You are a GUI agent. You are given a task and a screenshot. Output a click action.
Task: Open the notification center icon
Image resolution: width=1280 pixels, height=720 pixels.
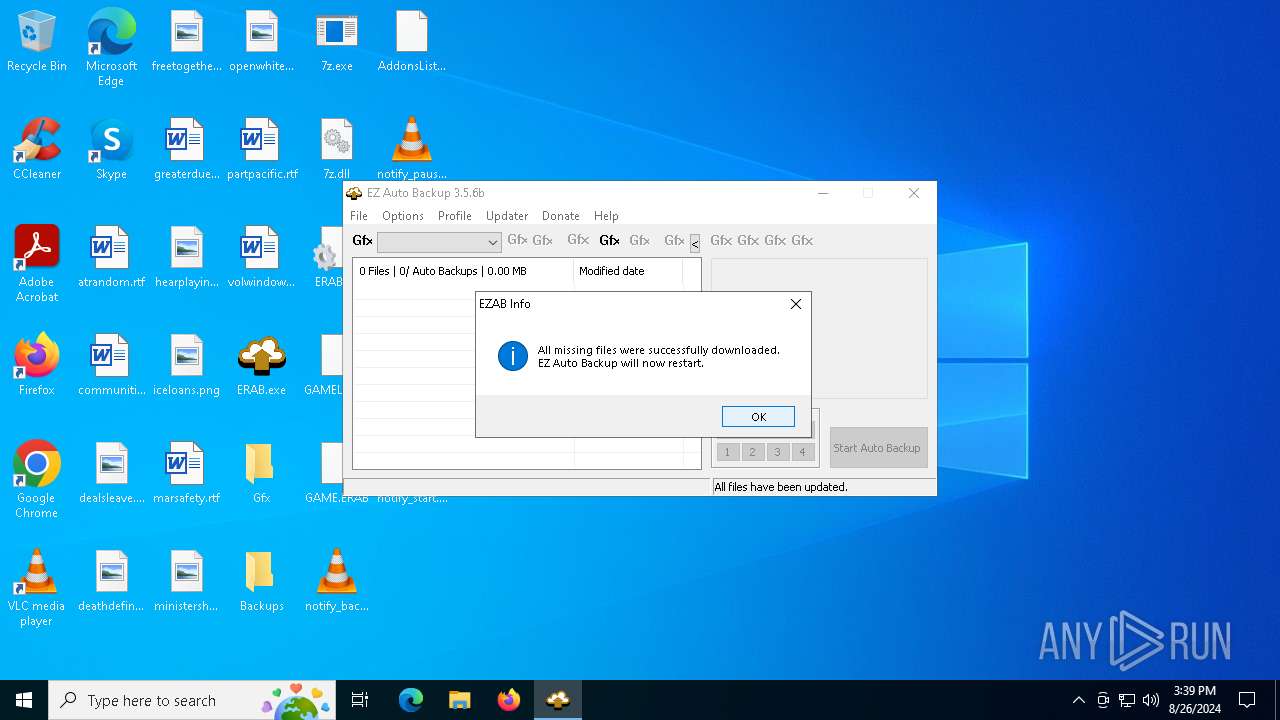tap(1247, 700)
